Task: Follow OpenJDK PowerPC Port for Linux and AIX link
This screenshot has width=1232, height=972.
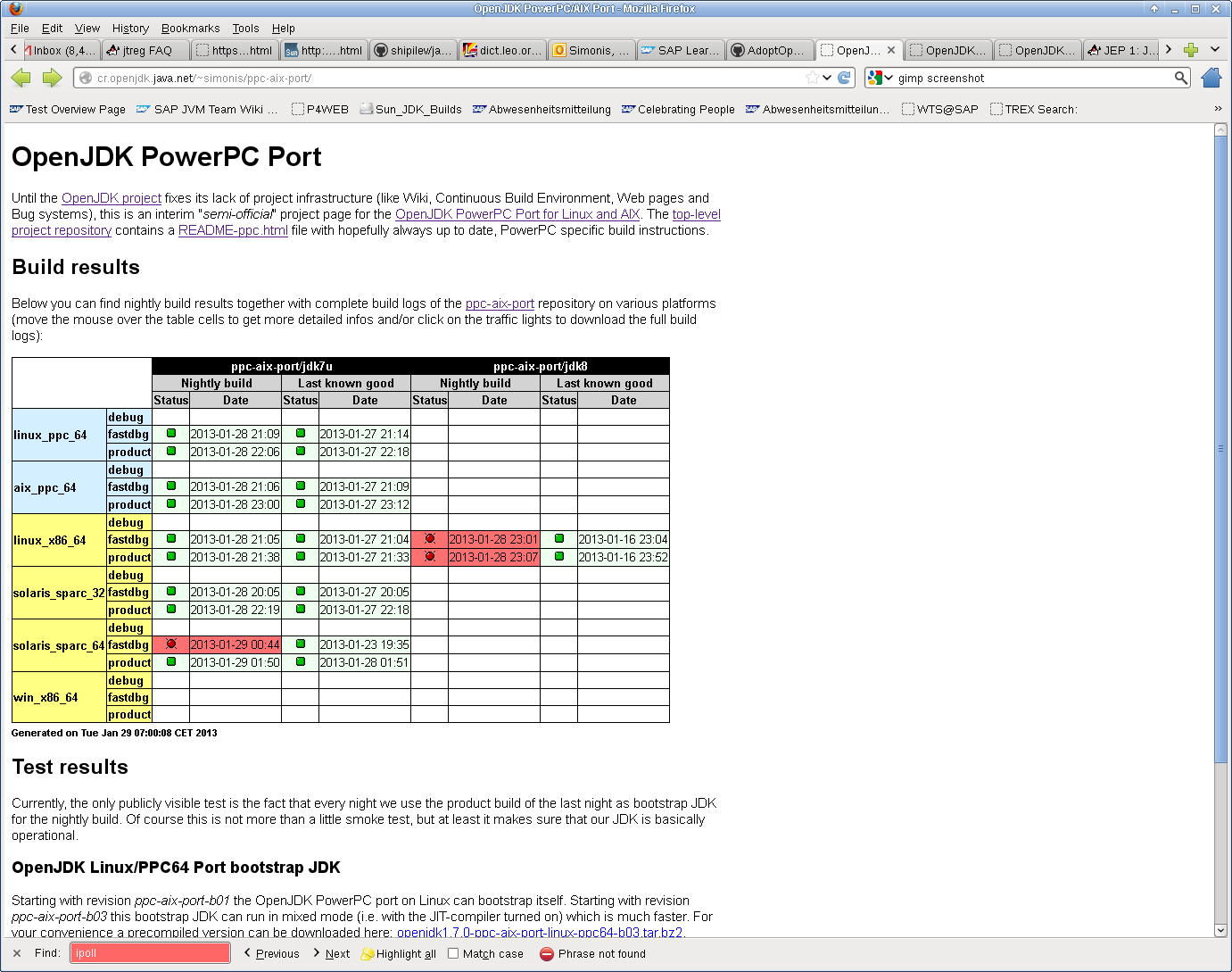Action: (x=517, y=214)
